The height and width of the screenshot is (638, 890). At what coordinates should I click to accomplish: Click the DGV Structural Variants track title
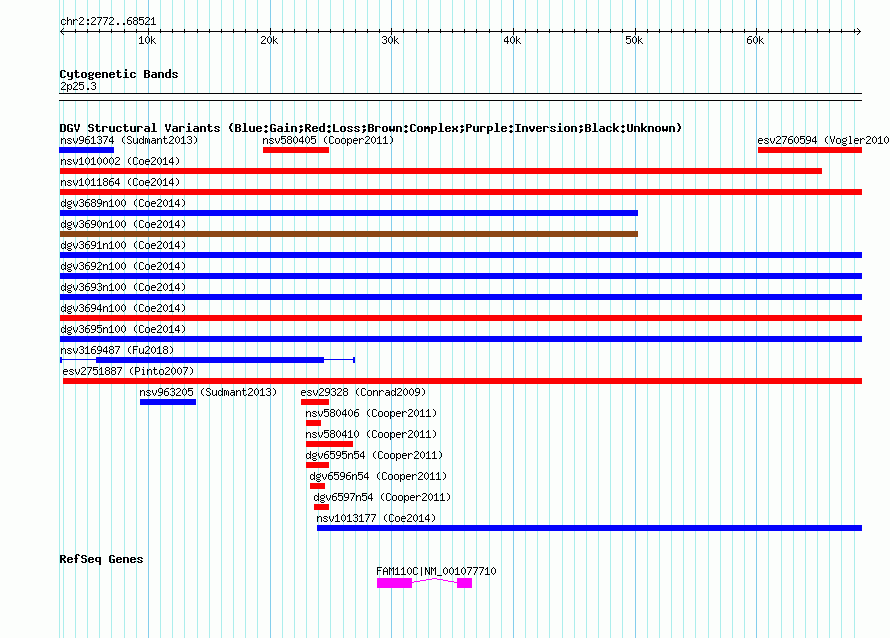pos(370,128)
